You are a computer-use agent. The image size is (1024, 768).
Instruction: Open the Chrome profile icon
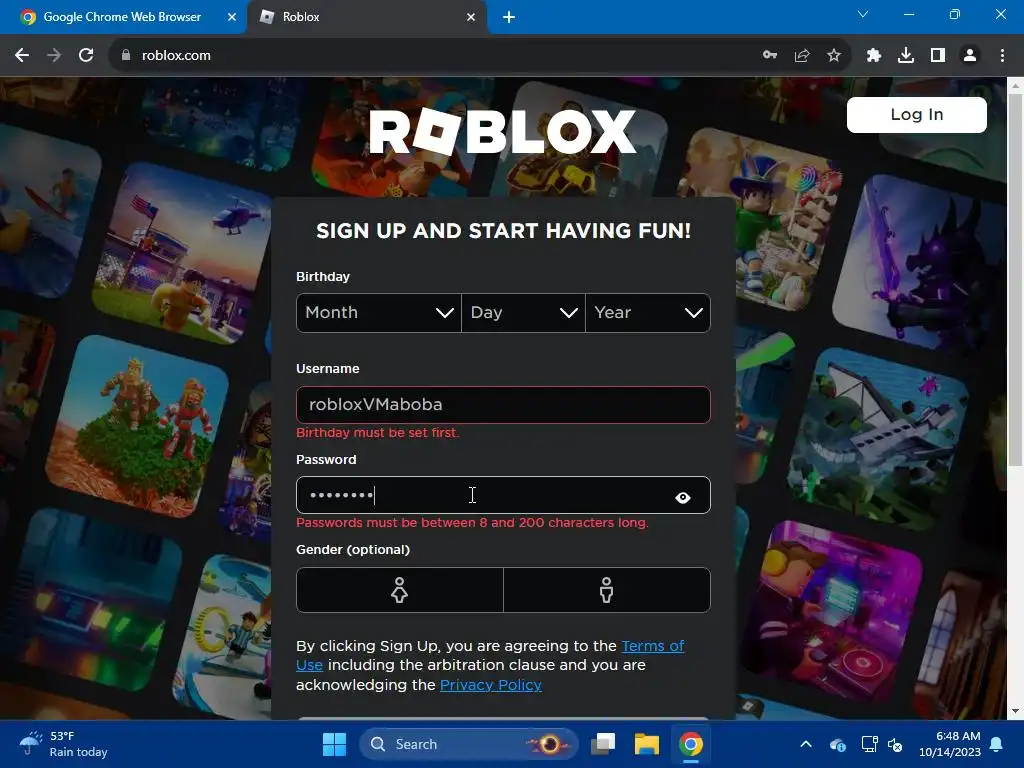click(x=970, y=56)
